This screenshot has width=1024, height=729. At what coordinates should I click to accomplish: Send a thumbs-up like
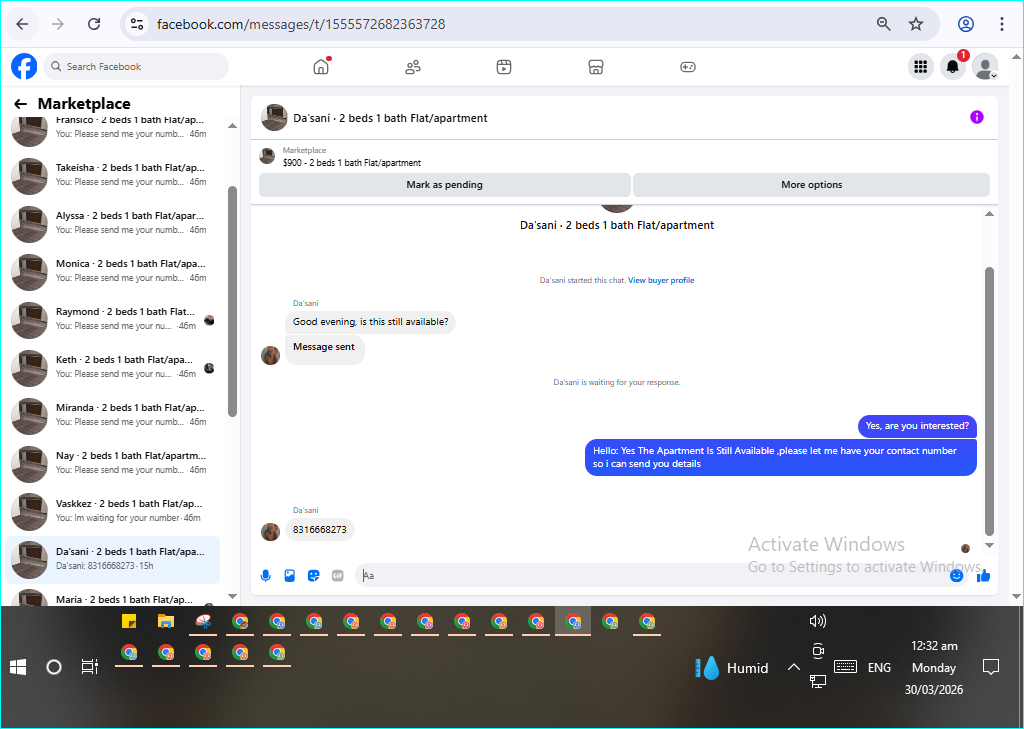984,575
